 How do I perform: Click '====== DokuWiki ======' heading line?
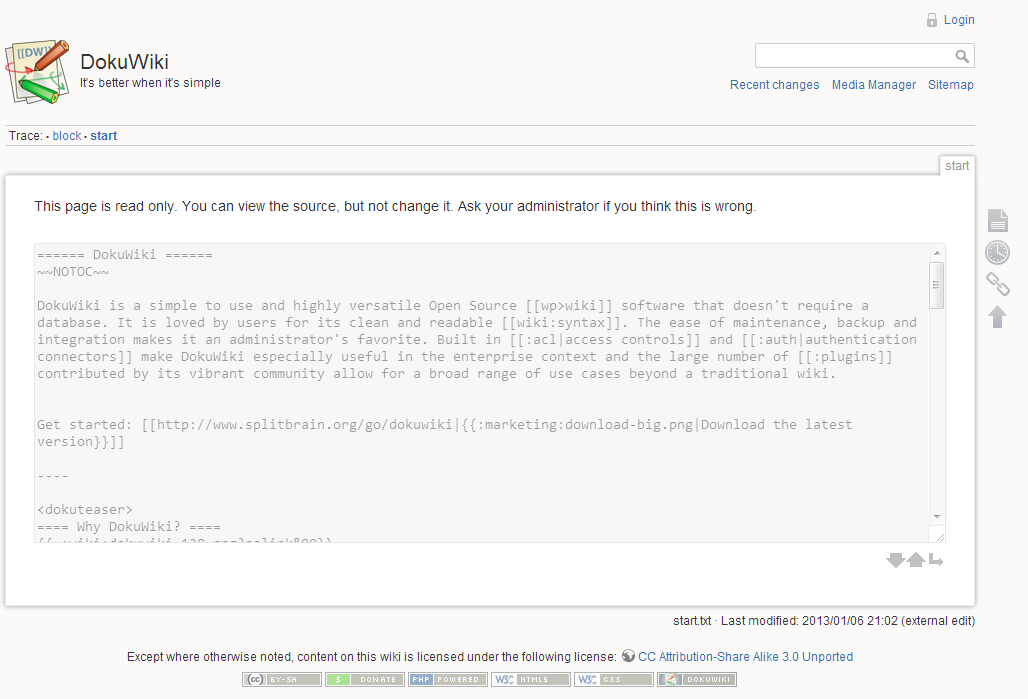pos(125,254)
